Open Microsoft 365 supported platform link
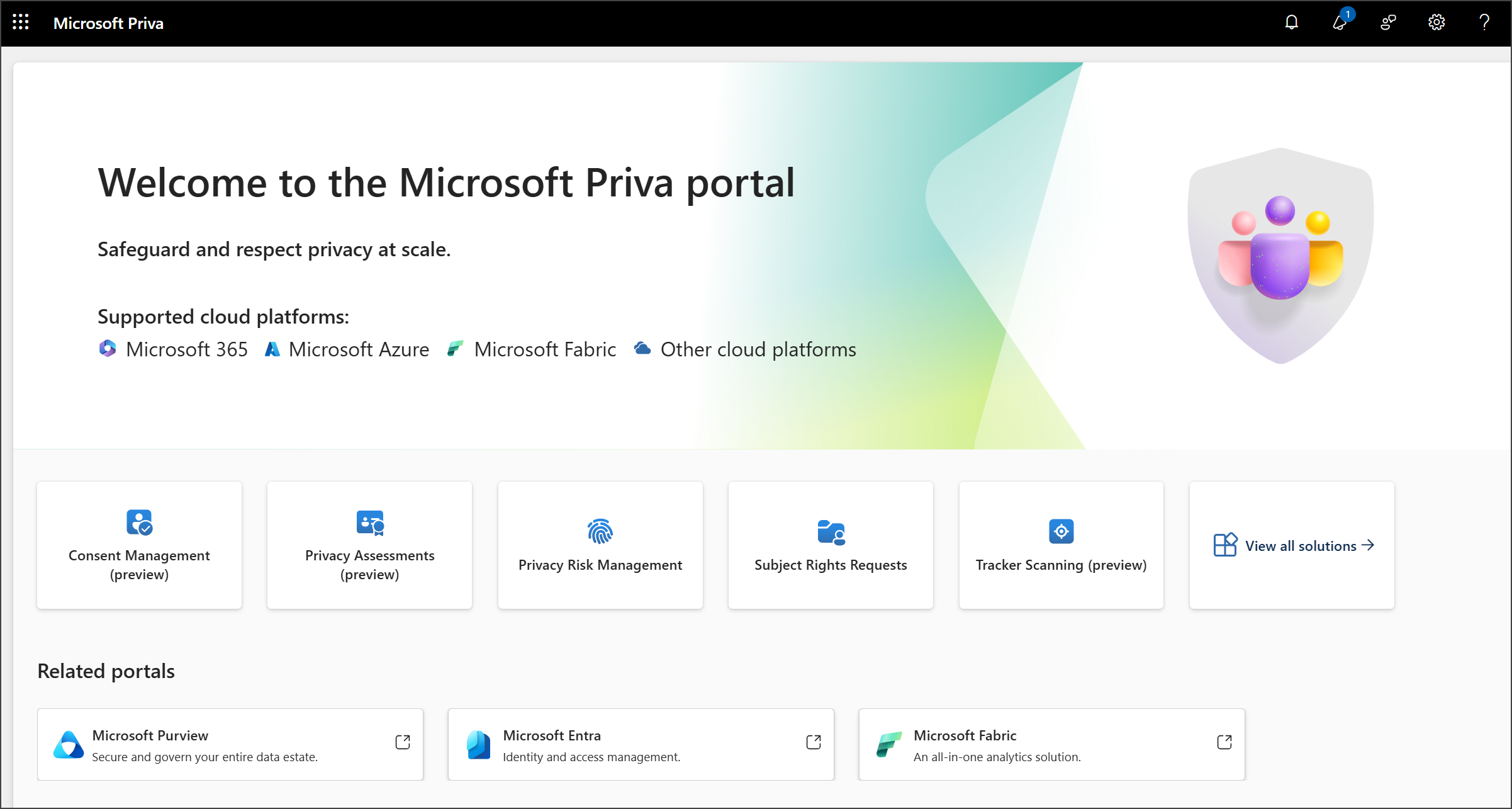The image size is (1512, 809). [171, 349]
